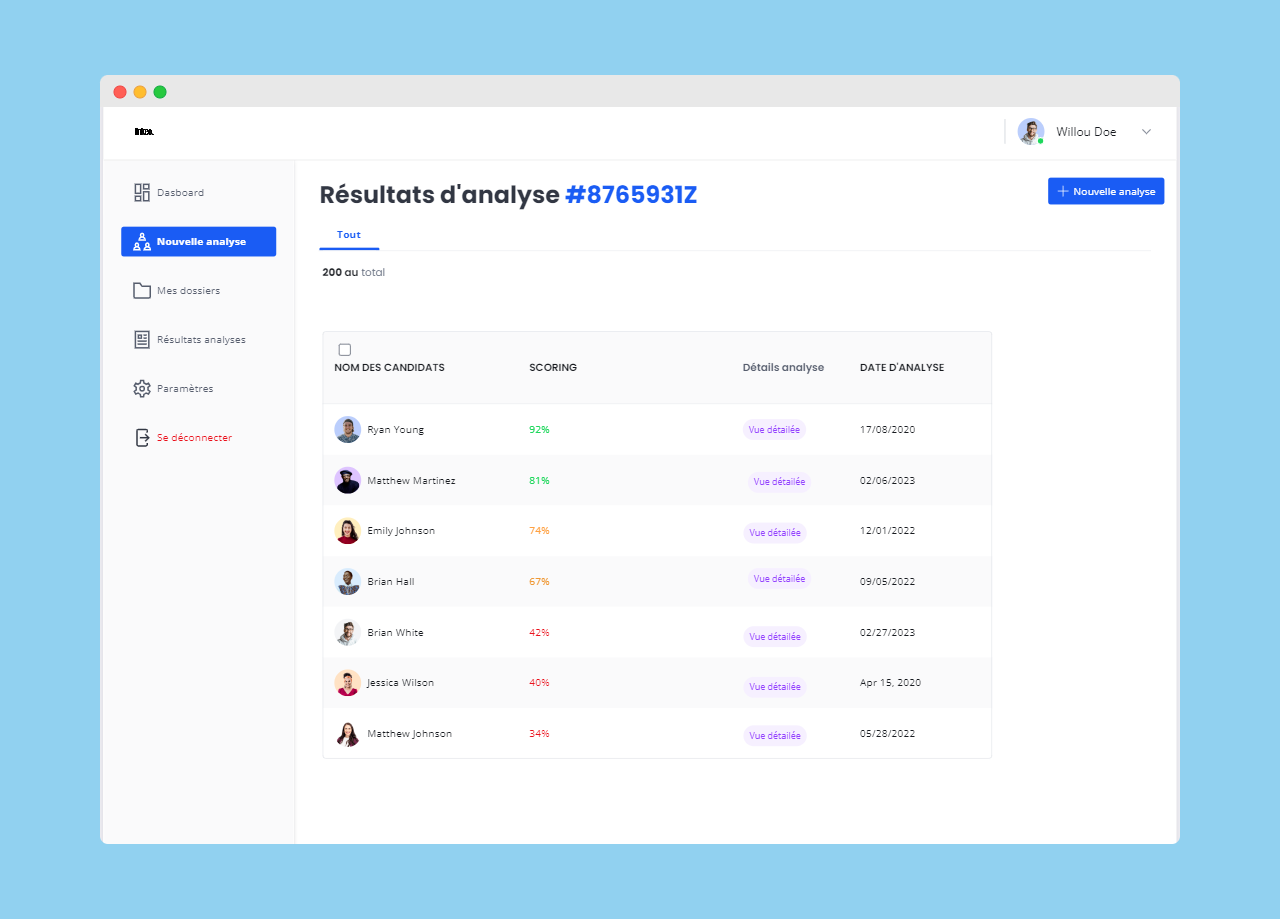Image resolution: width=1280 pixels, height=919 pixels.
Task: Open Vue détaillée for Matthew Martinez
Action: 779,482
